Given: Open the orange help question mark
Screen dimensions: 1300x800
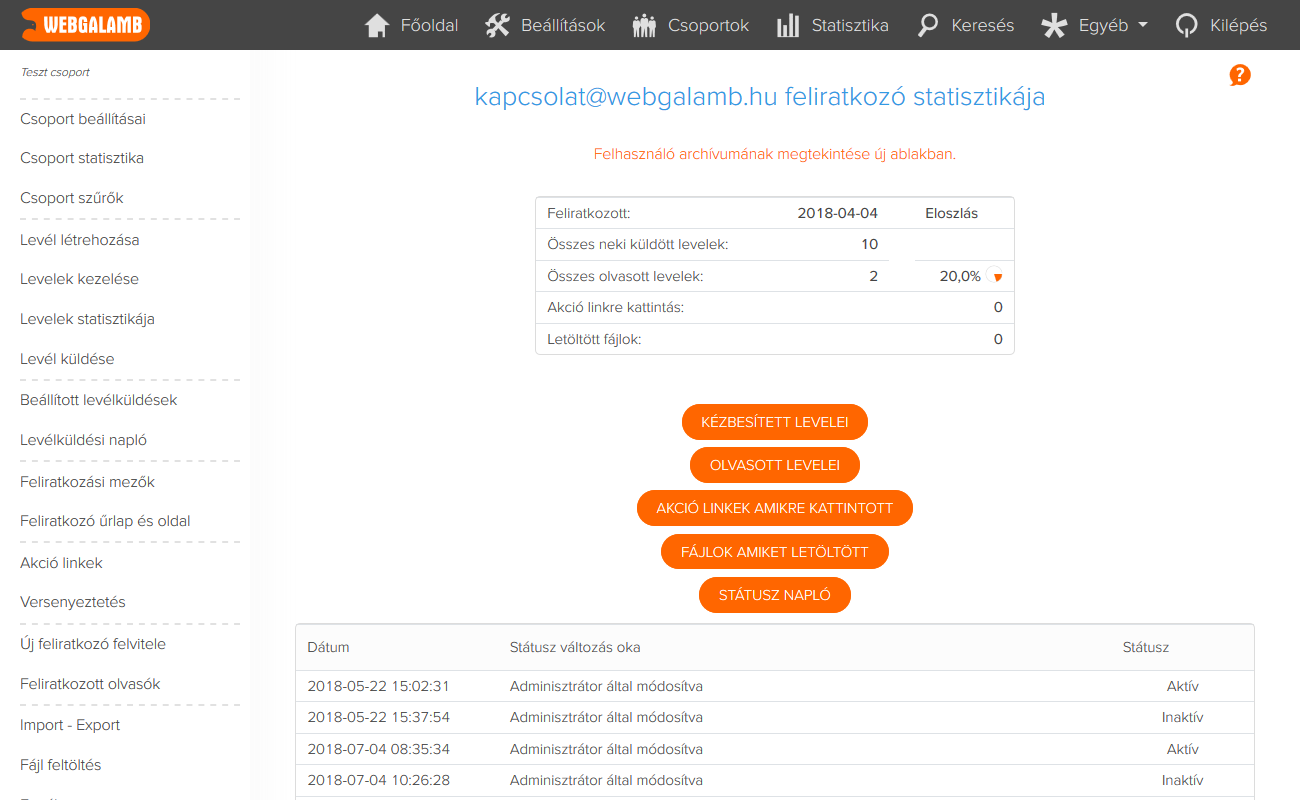Looking at the screenshot, I should click(x=1240, y=75).
